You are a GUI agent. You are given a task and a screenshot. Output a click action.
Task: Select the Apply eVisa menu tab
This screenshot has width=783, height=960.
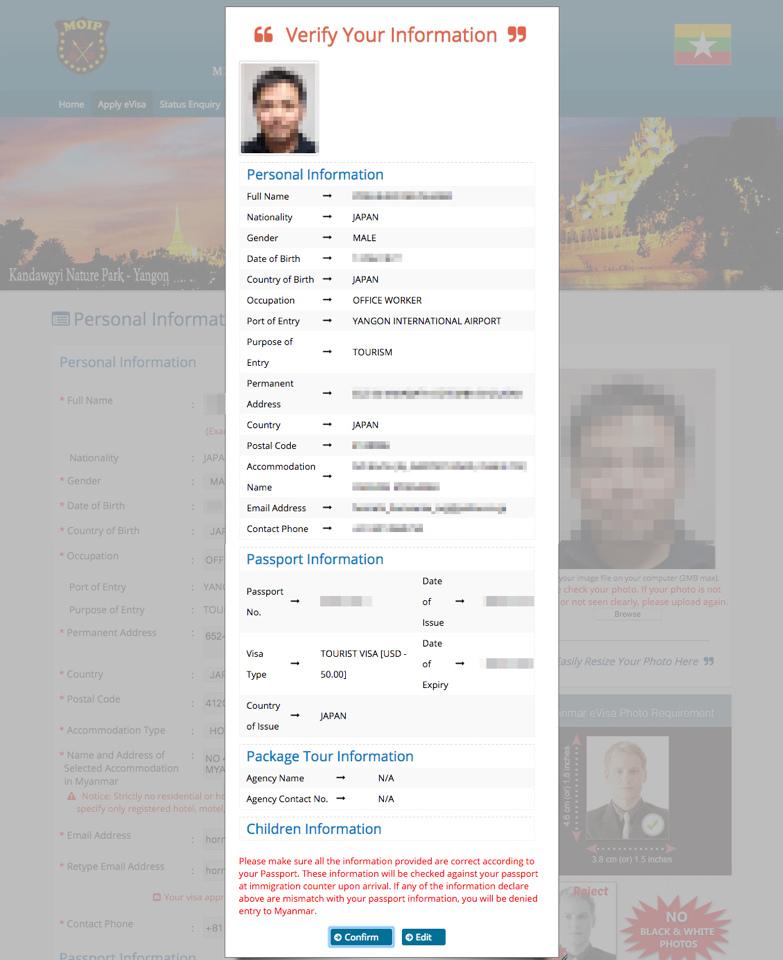(x=121, y=105)
